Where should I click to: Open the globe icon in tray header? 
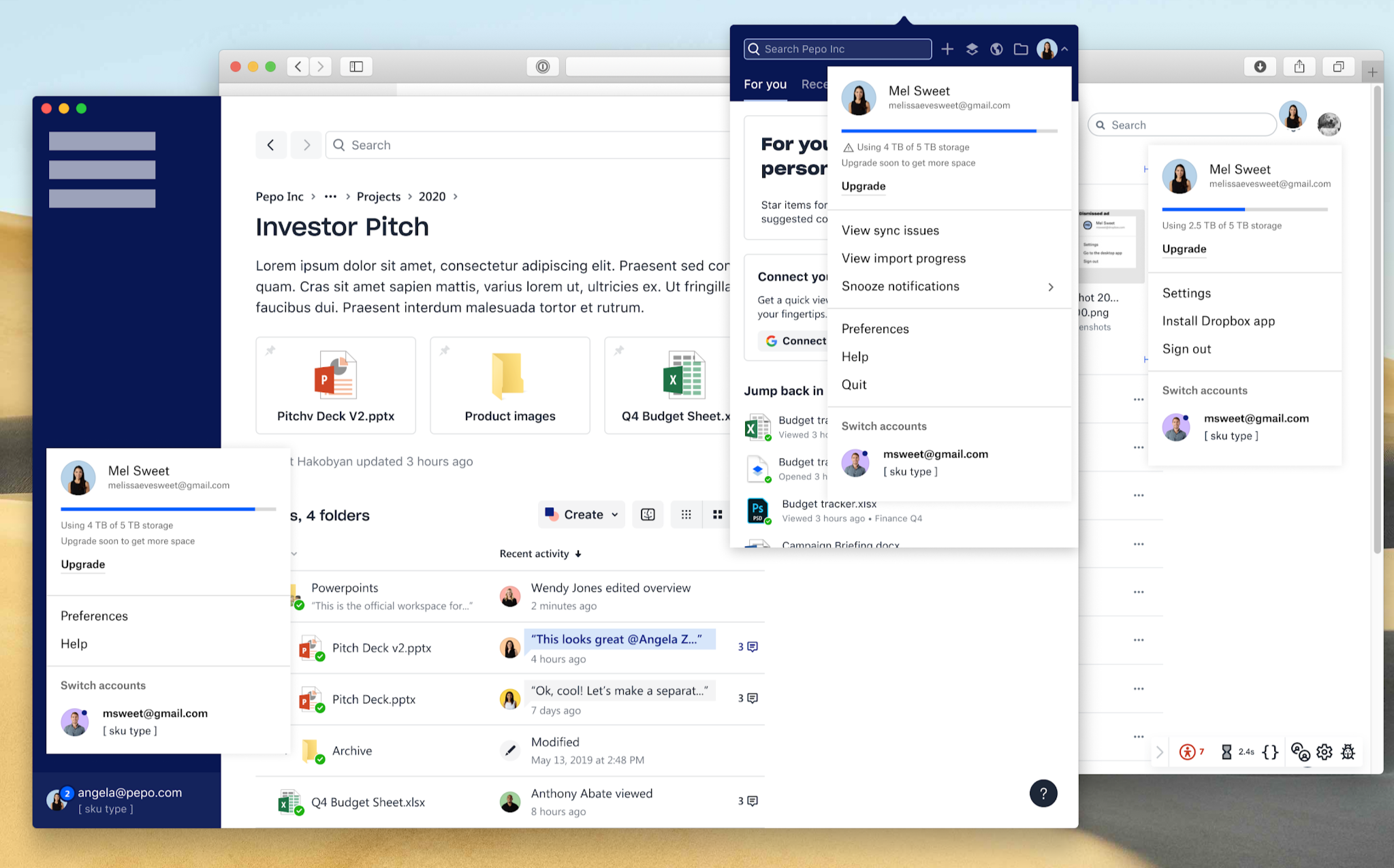click(996, 49)
